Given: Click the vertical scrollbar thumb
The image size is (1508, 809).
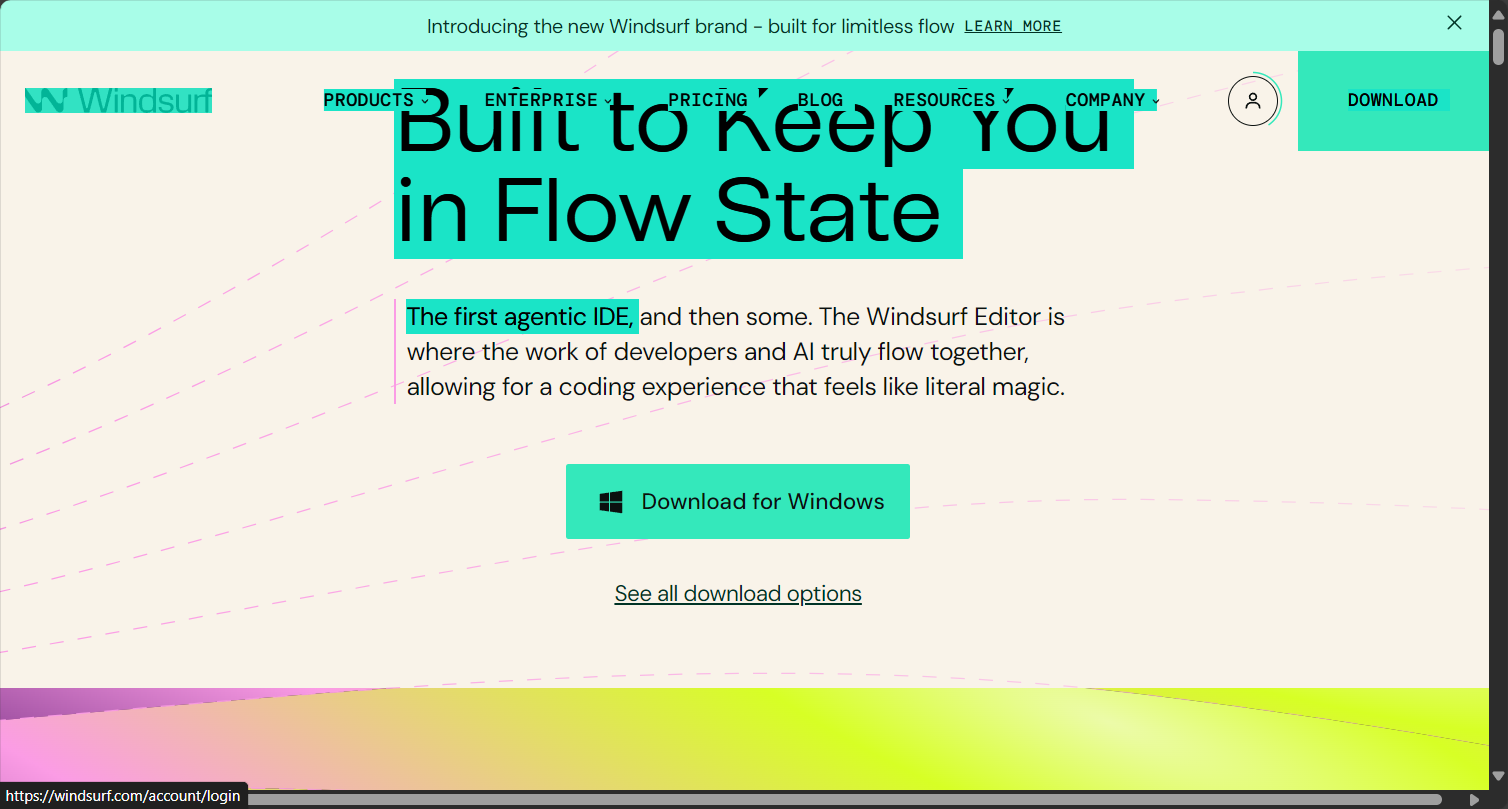Looking at the screenshot, I should point(1498,47).
